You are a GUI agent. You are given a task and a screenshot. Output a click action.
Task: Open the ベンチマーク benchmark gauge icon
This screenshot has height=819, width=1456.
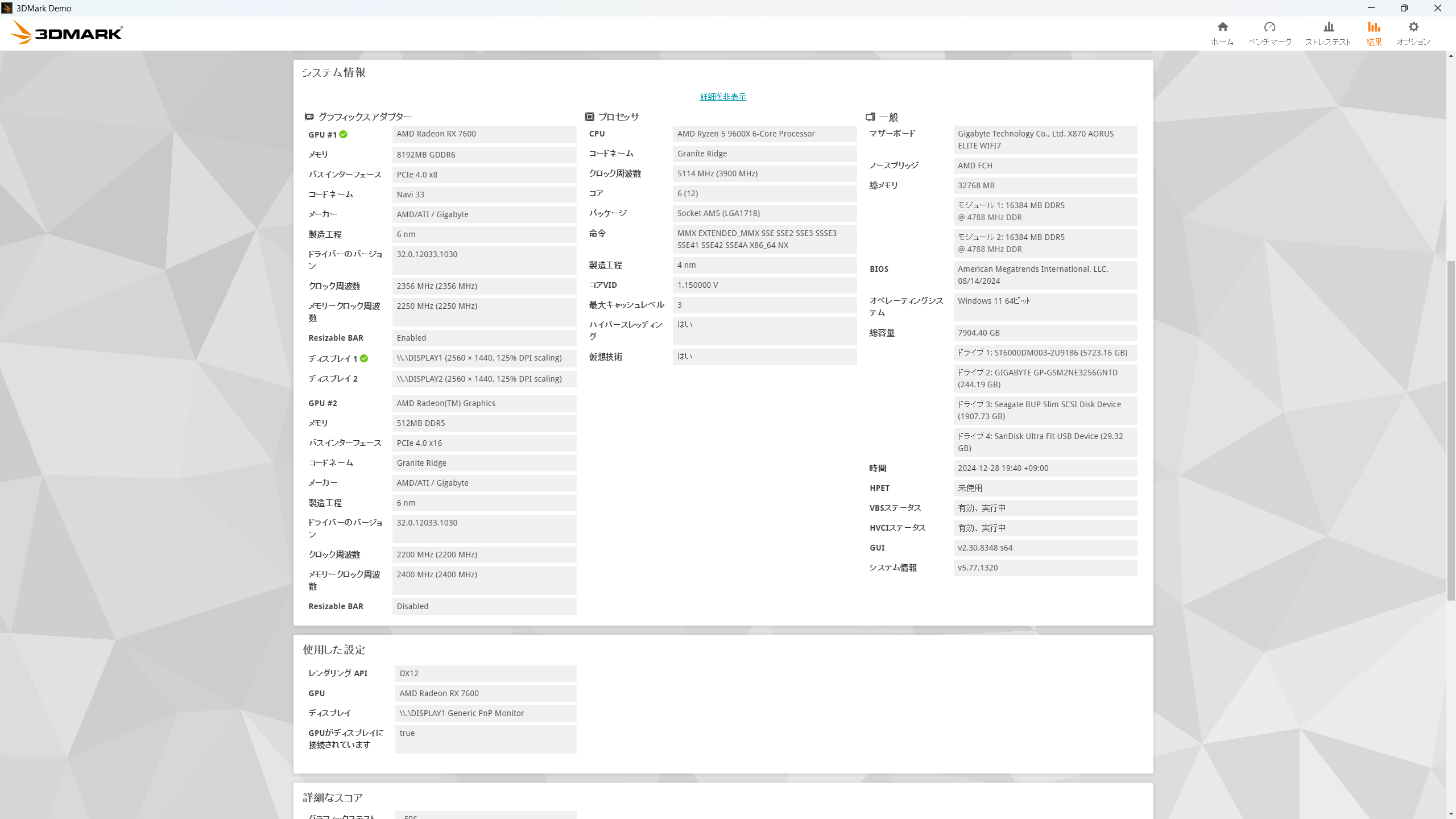pos(1269,27)
